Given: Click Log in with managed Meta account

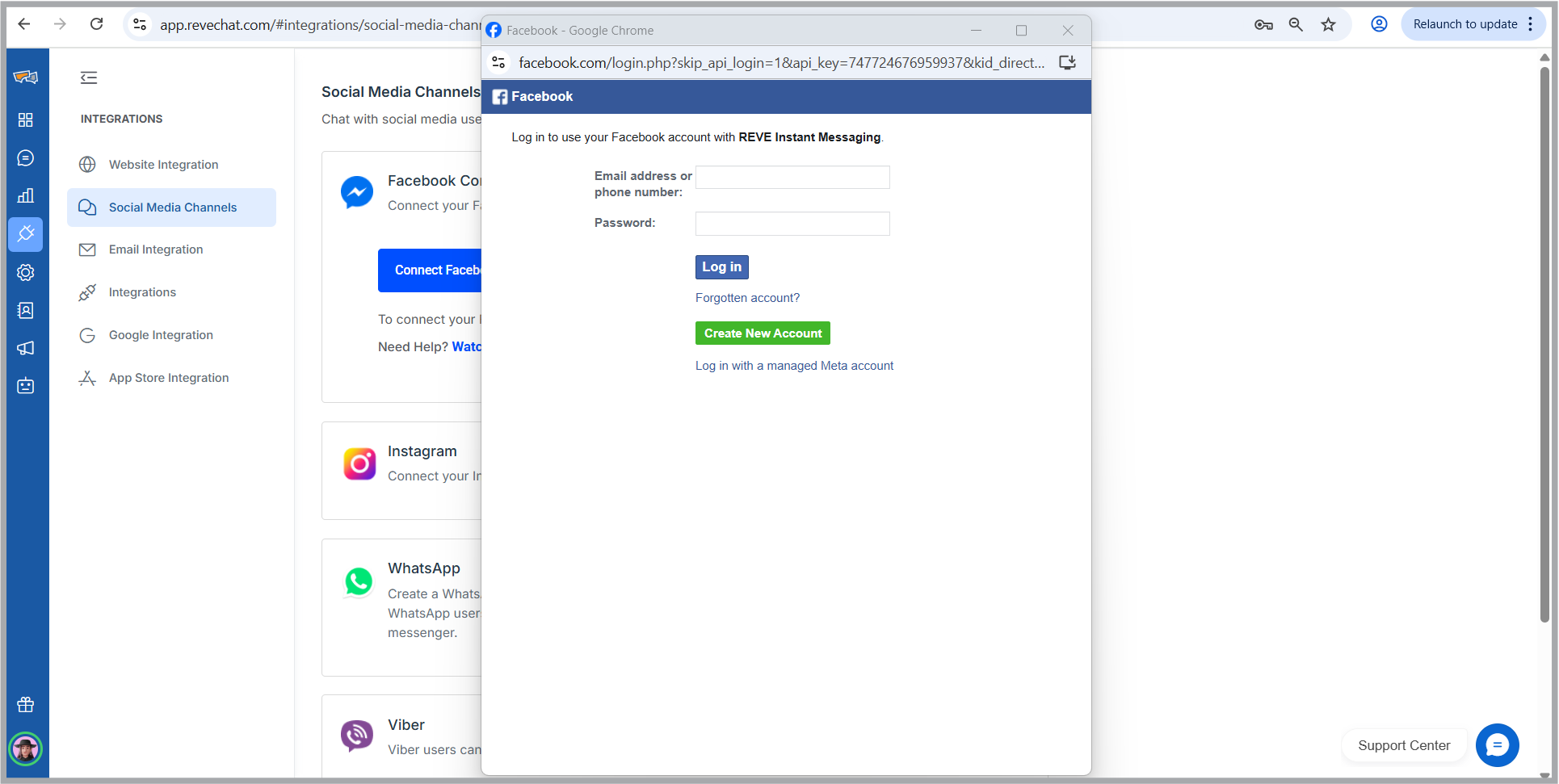Looking at the screenshot, I should [794, 366].
